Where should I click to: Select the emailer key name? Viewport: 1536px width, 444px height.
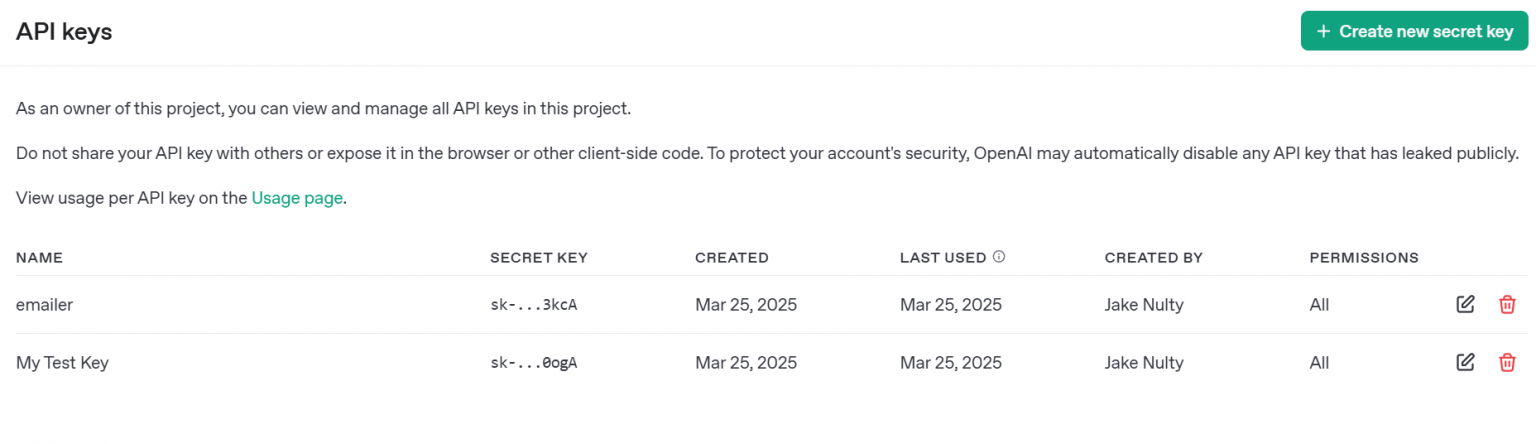[x=44, y=305]
